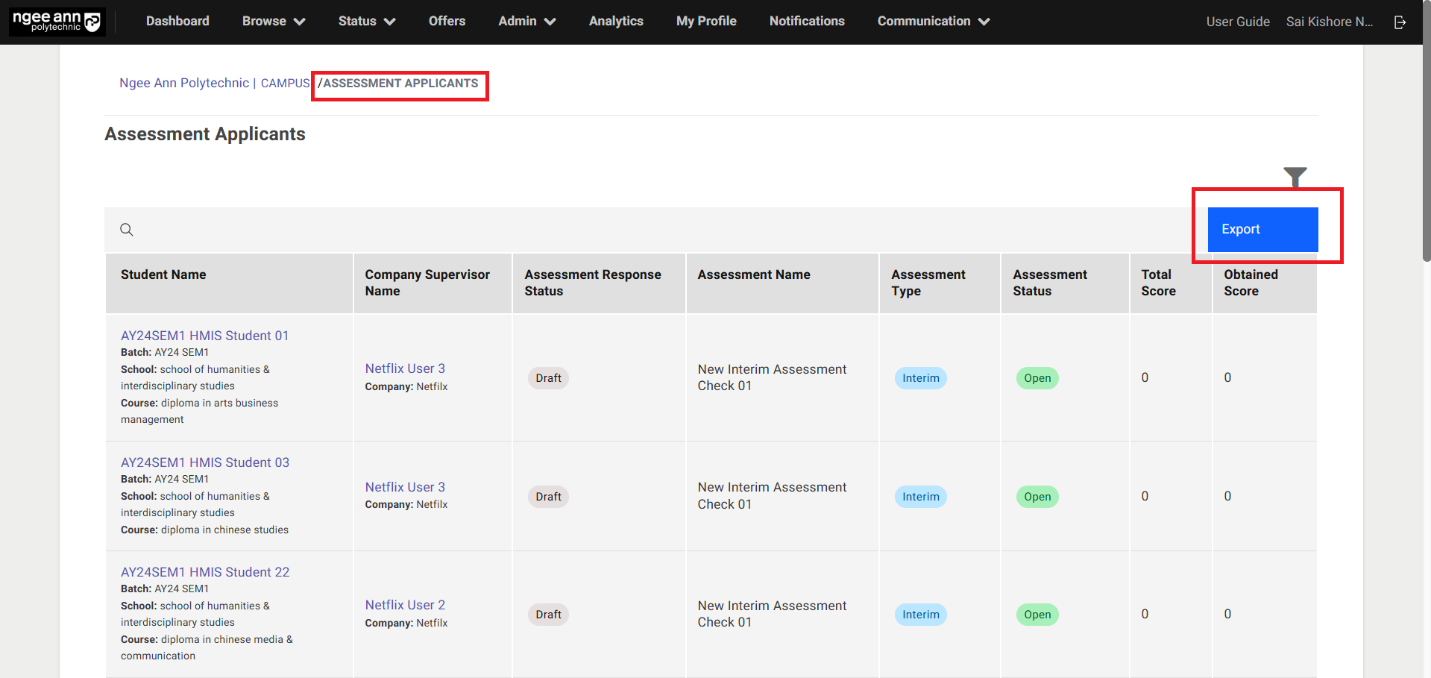
Task: Open AY24SEM1 HMIS Student 01 profile
Action: [205, 336]
